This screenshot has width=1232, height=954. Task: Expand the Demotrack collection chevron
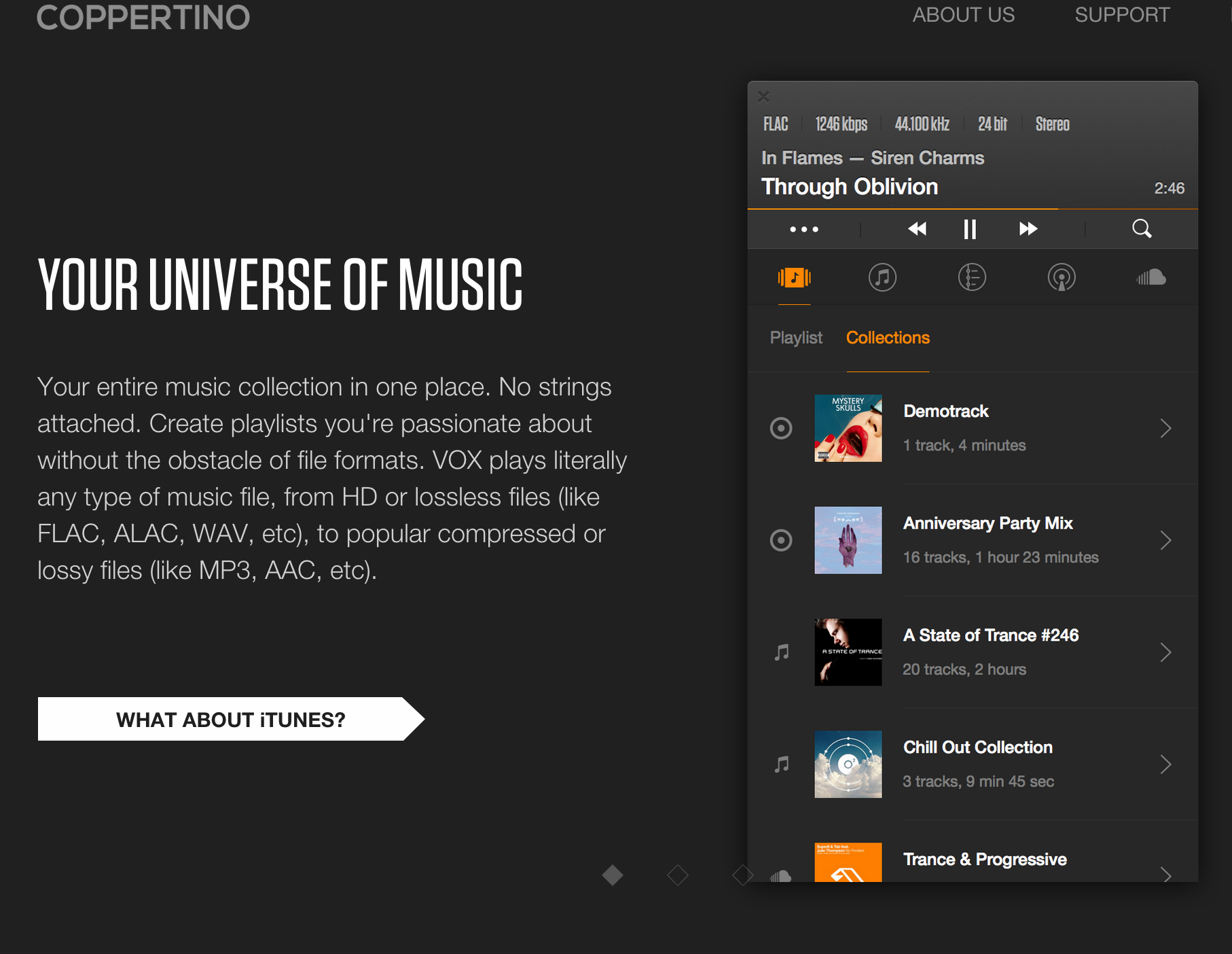click(1166, 428)
